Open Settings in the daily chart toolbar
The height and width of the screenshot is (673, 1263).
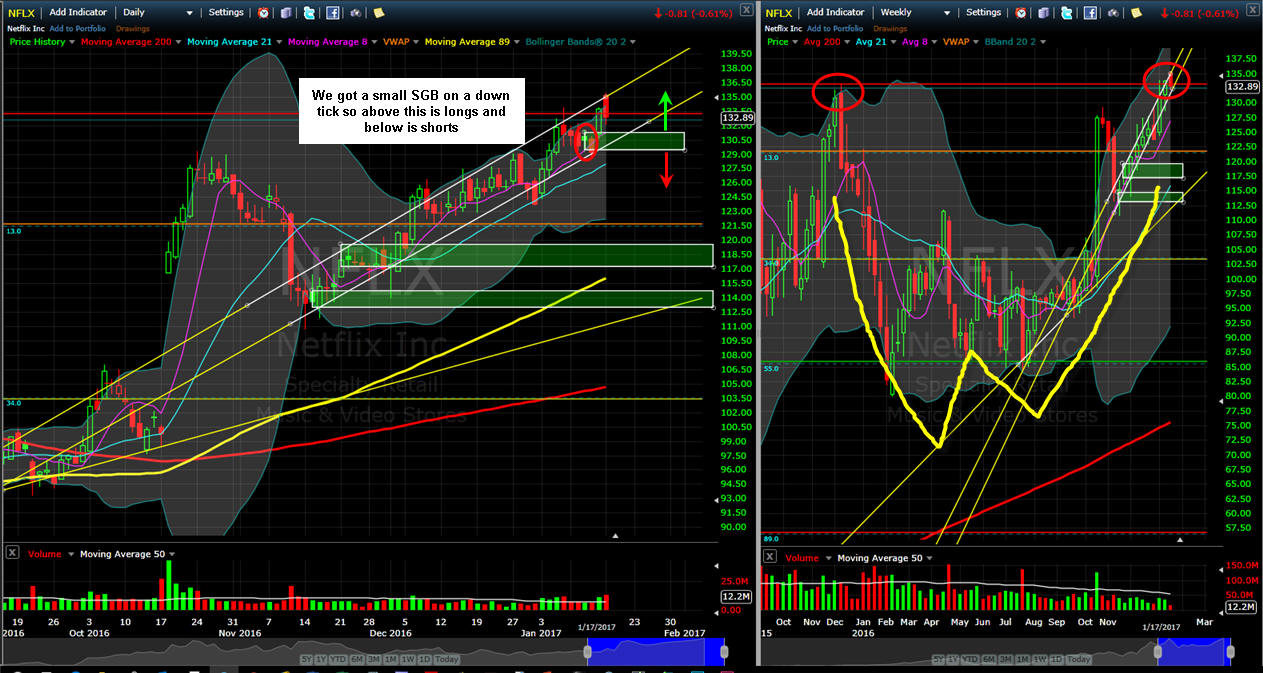[x=226, y=13]
